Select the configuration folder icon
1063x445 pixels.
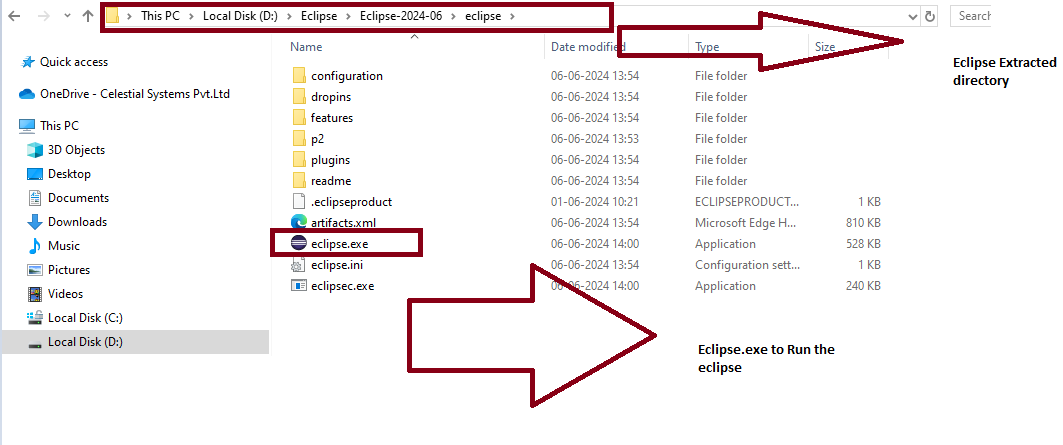coord(300,75)
